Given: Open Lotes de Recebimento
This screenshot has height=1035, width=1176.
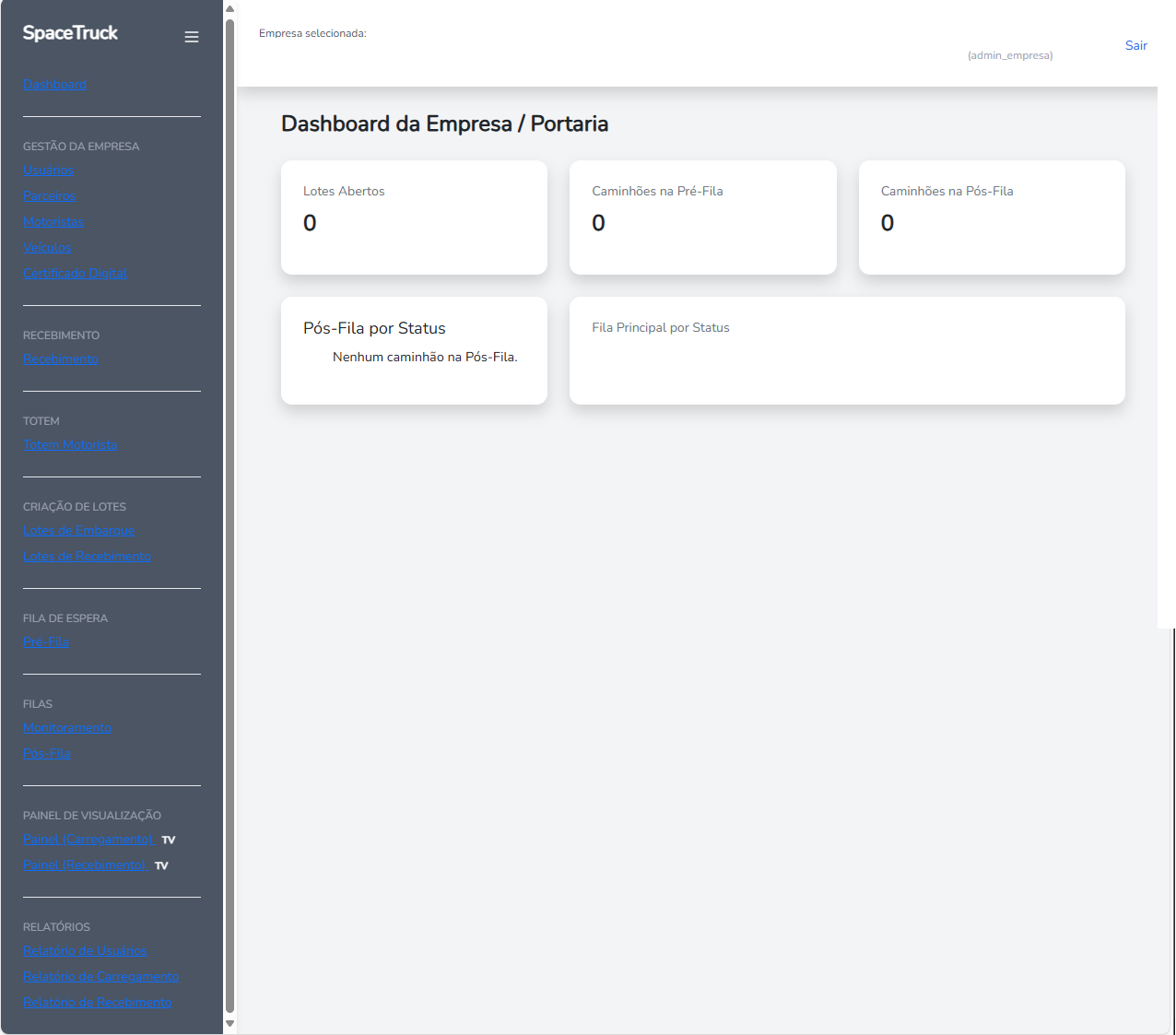Looking at the screenshot, I should 87,556.
